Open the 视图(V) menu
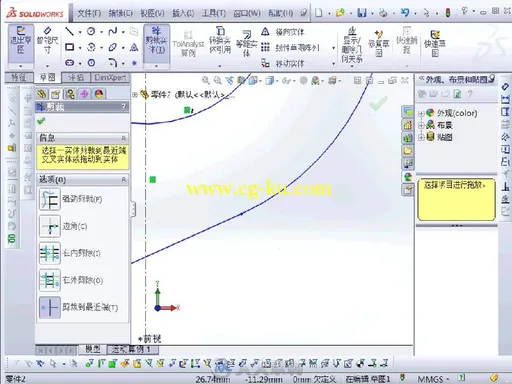 pos(152,13)
